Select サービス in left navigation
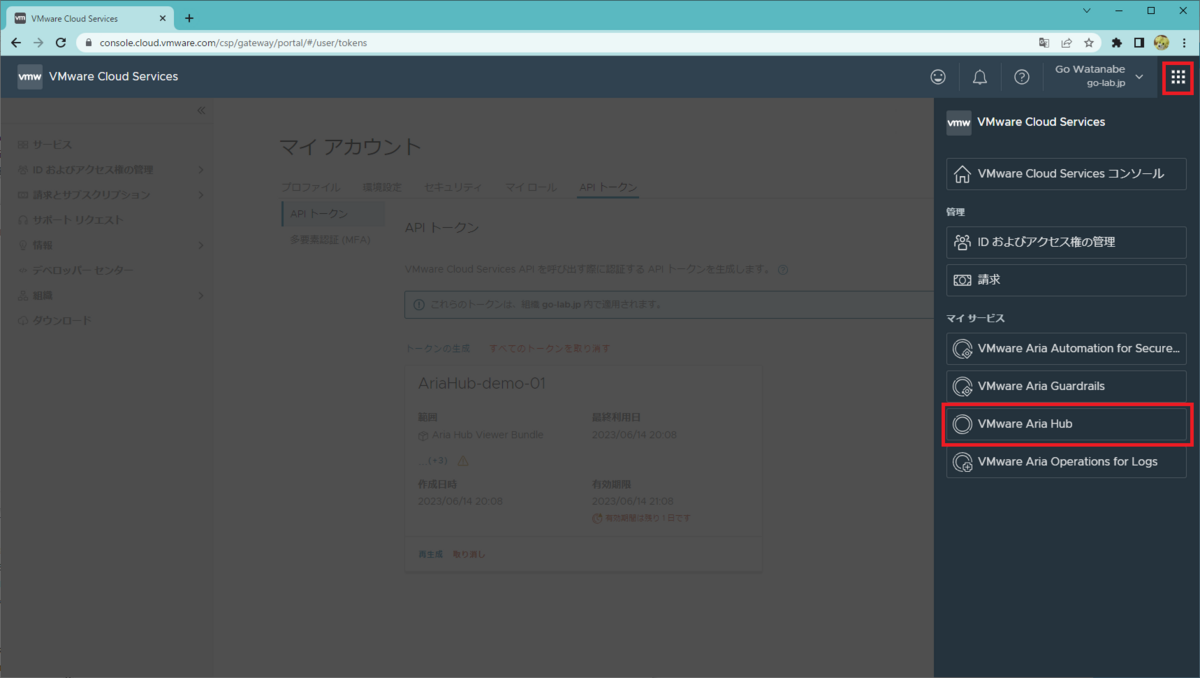Screen dimensions: 1200x678 [51, 145]
